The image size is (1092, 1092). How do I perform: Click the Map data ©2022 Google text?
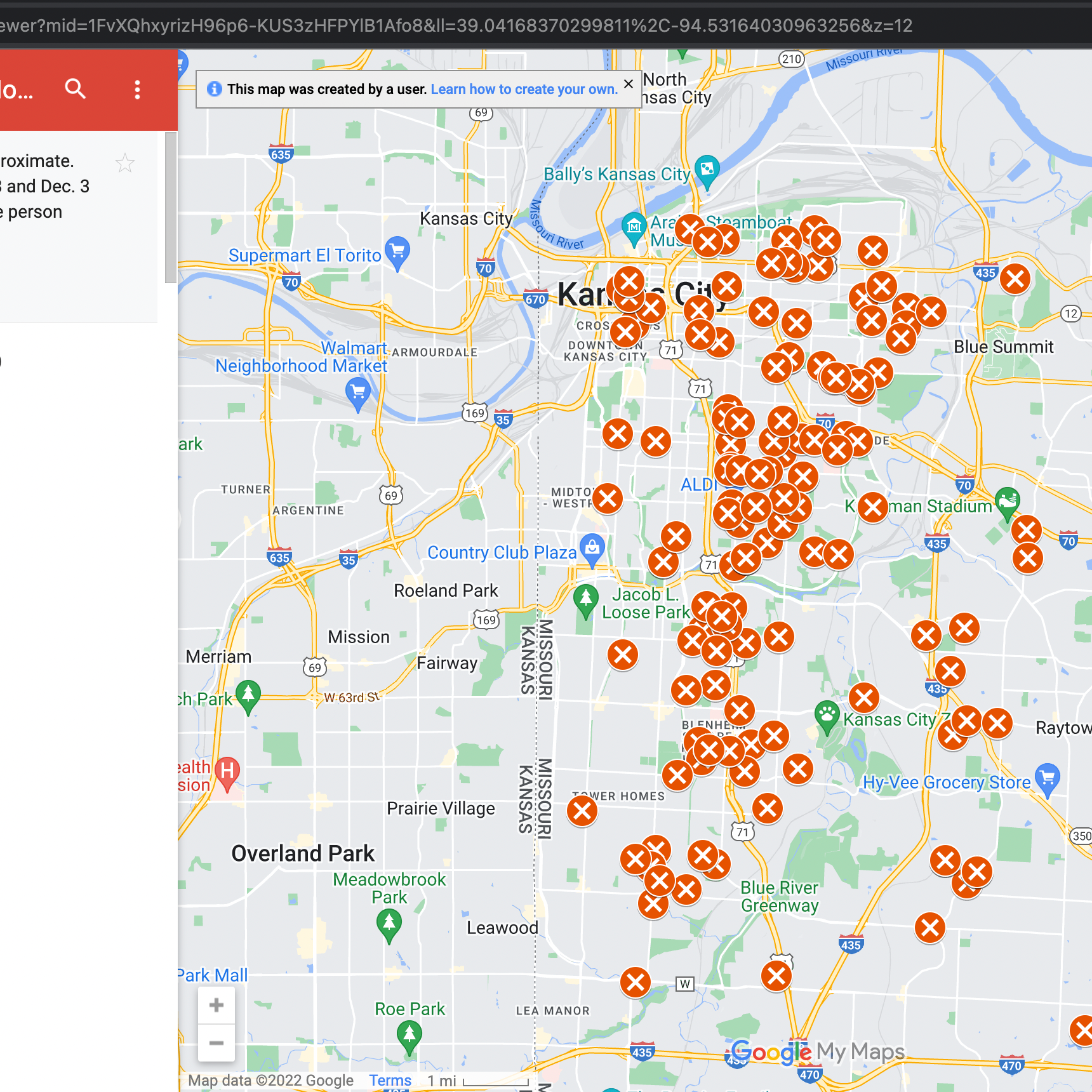pyautogui.click(x=270, y=1081)
